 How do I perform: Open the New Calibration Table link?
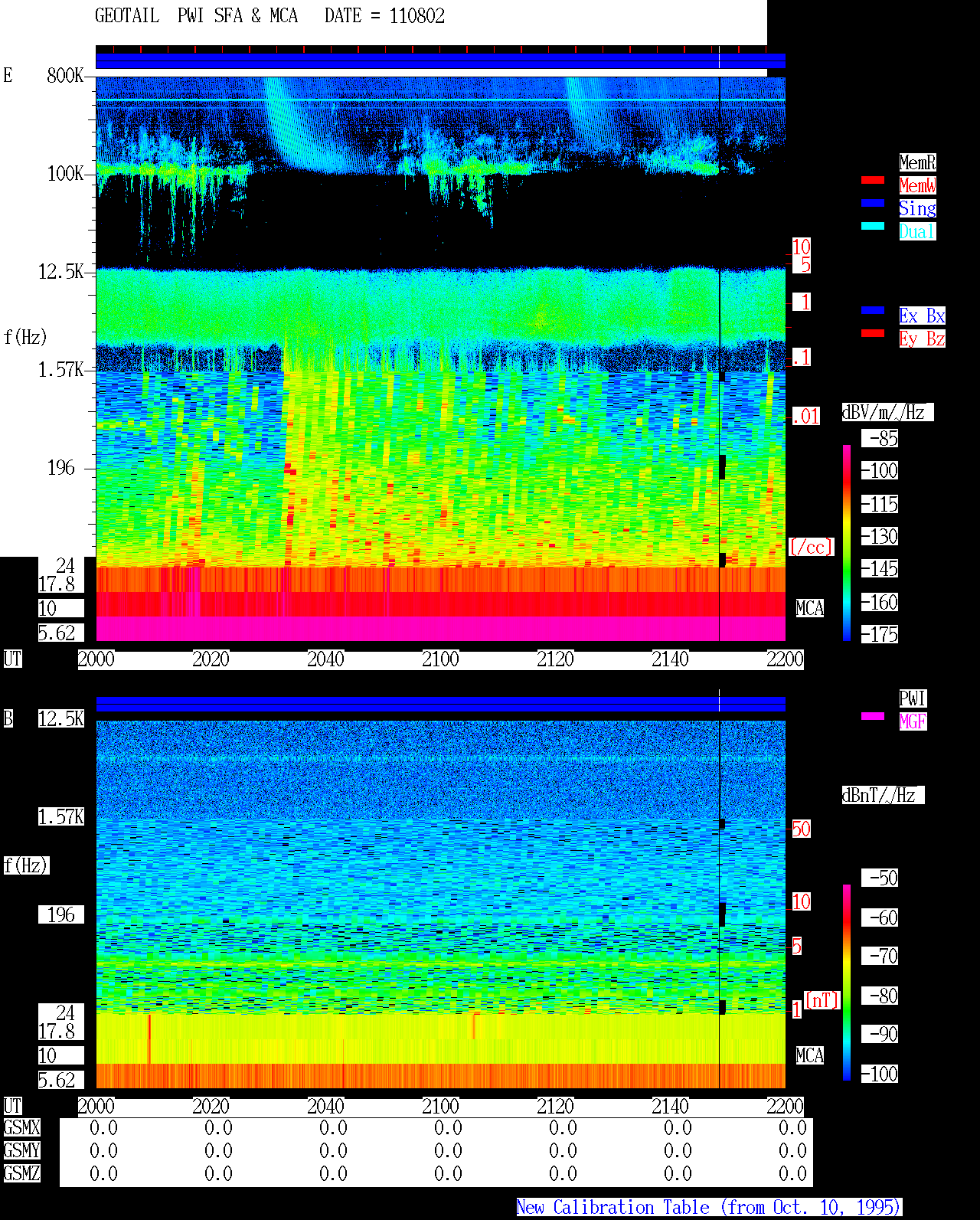pyautogui.click(x=709, y=1207)
